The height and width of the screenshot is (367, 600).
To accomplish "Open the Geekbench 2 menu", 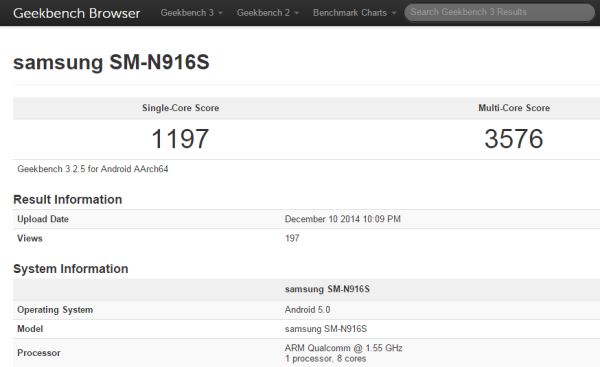I will pyautogui.click(x=267, y=13).
